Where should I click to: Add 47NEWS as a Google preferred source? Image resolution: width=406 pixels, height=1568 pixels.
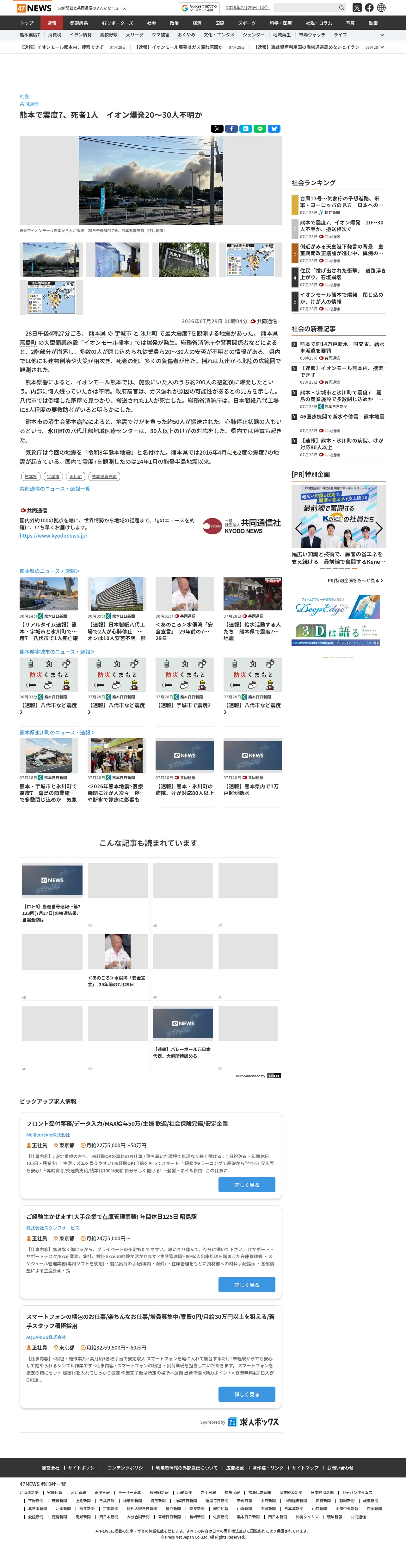tap(199, 8)
